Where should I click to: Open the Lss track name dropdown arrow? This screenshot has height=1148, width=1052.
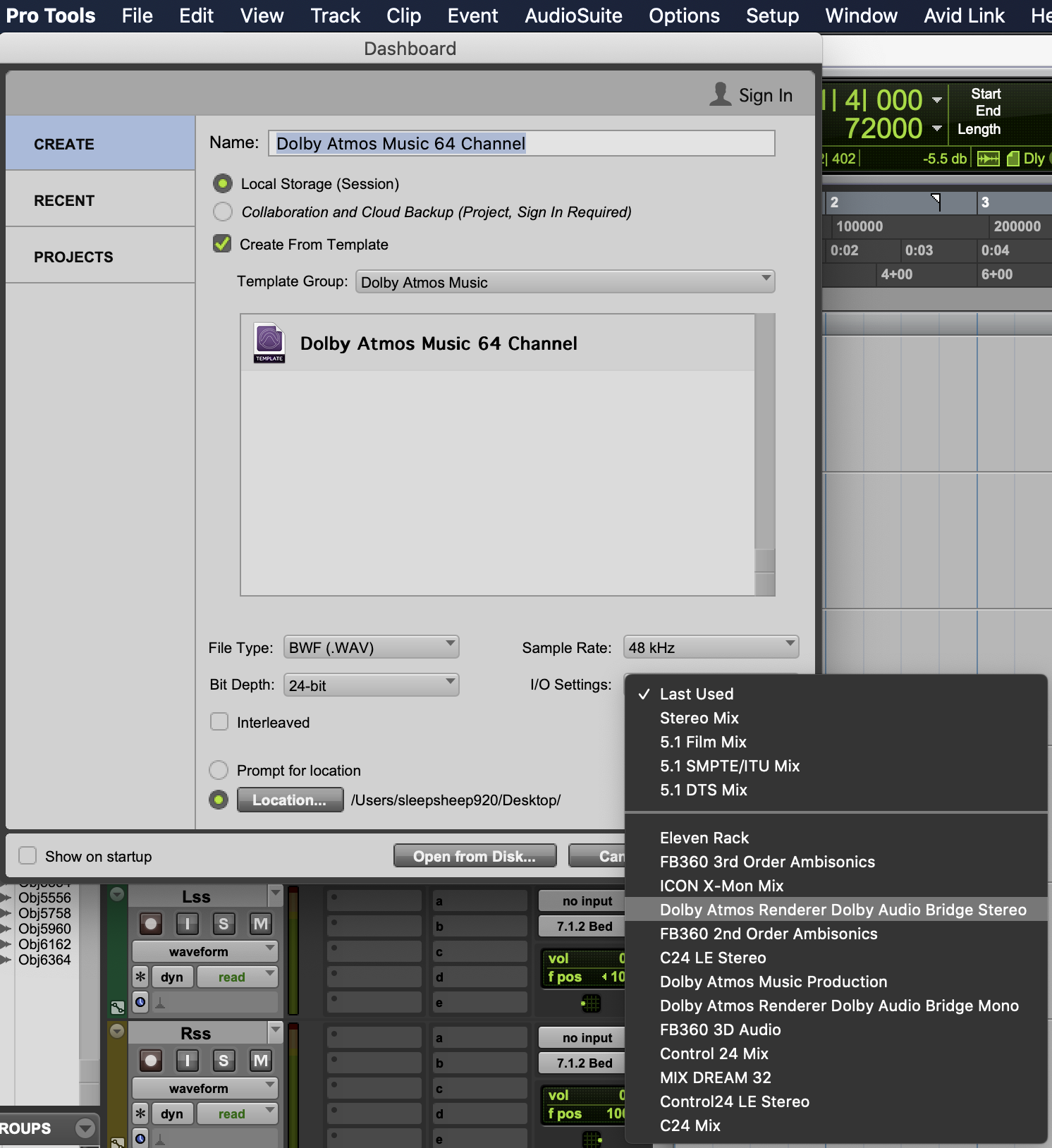pos(275,894)
